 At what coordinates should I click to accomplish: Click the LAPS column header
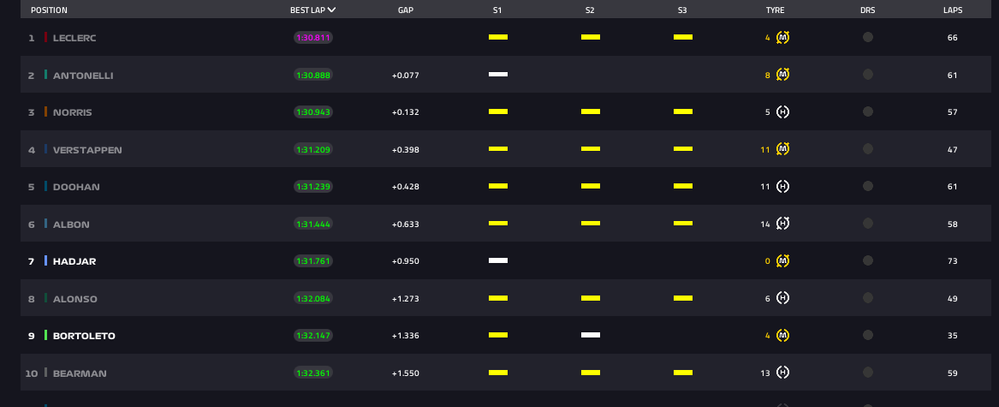click(x=952, y=10)
